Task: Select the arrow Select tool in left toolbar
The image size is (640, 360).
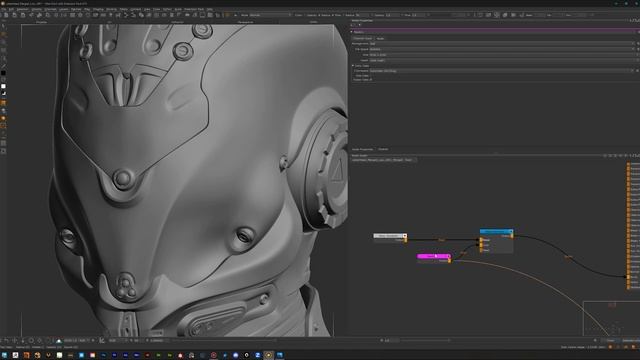Action: click(3, 26)
